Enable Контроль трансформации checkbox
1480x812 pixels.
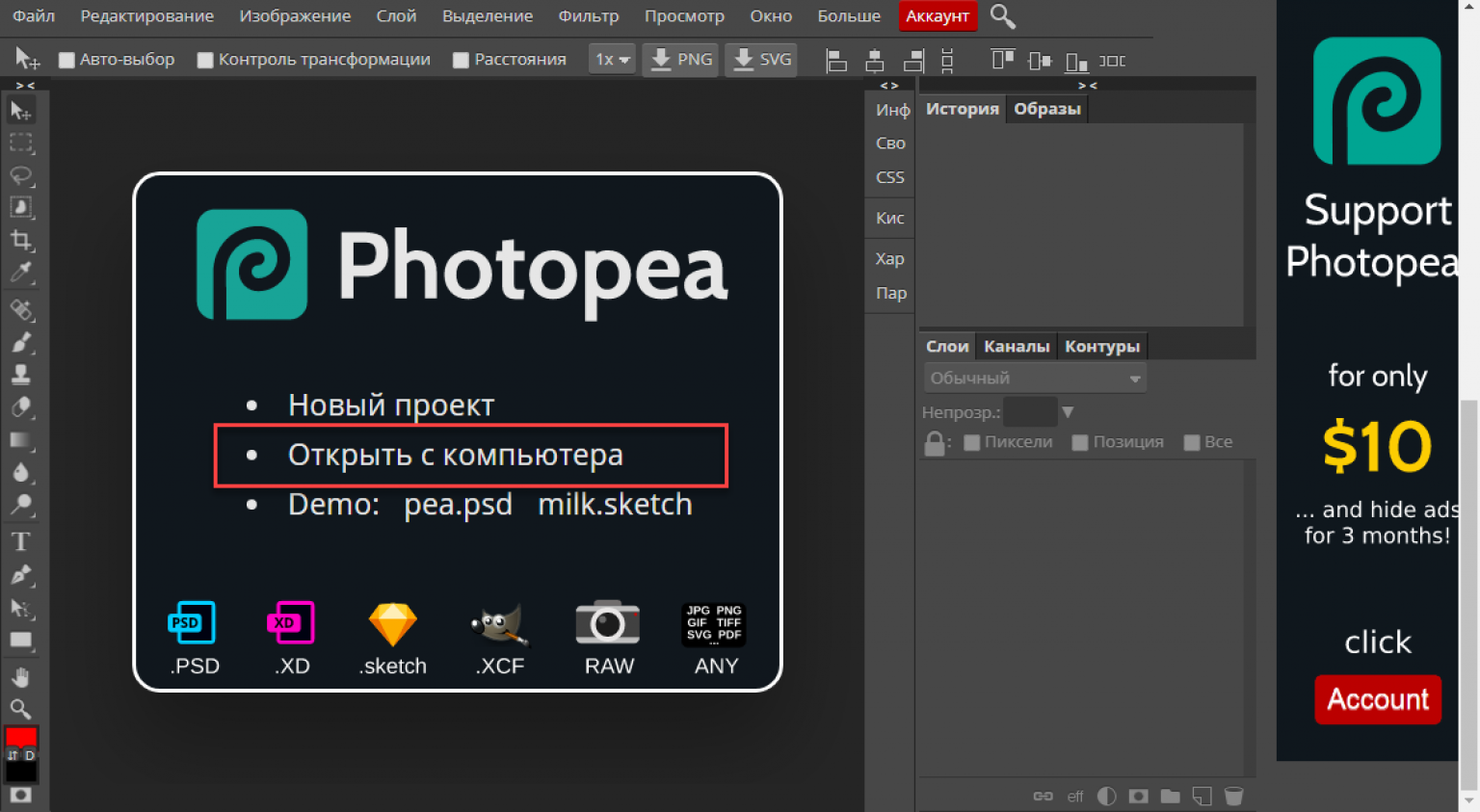(204, 60)
